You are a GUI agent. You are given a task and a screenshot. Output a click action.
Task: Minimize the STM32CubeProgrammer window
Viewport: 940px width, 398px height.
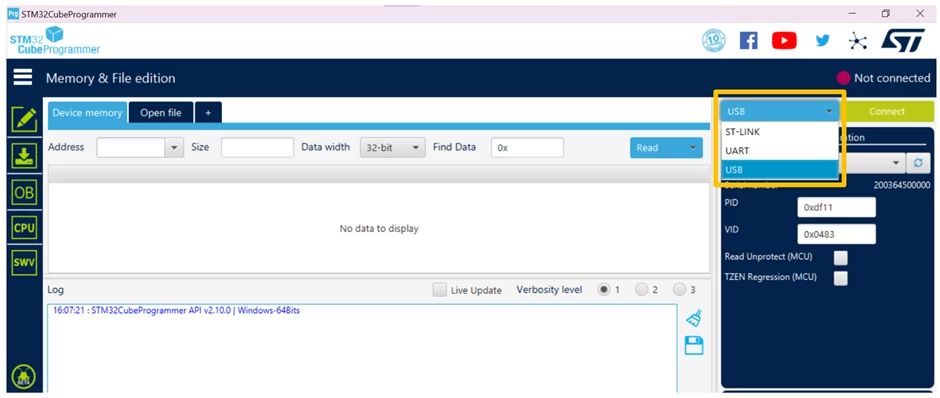[x=852, y=14]
